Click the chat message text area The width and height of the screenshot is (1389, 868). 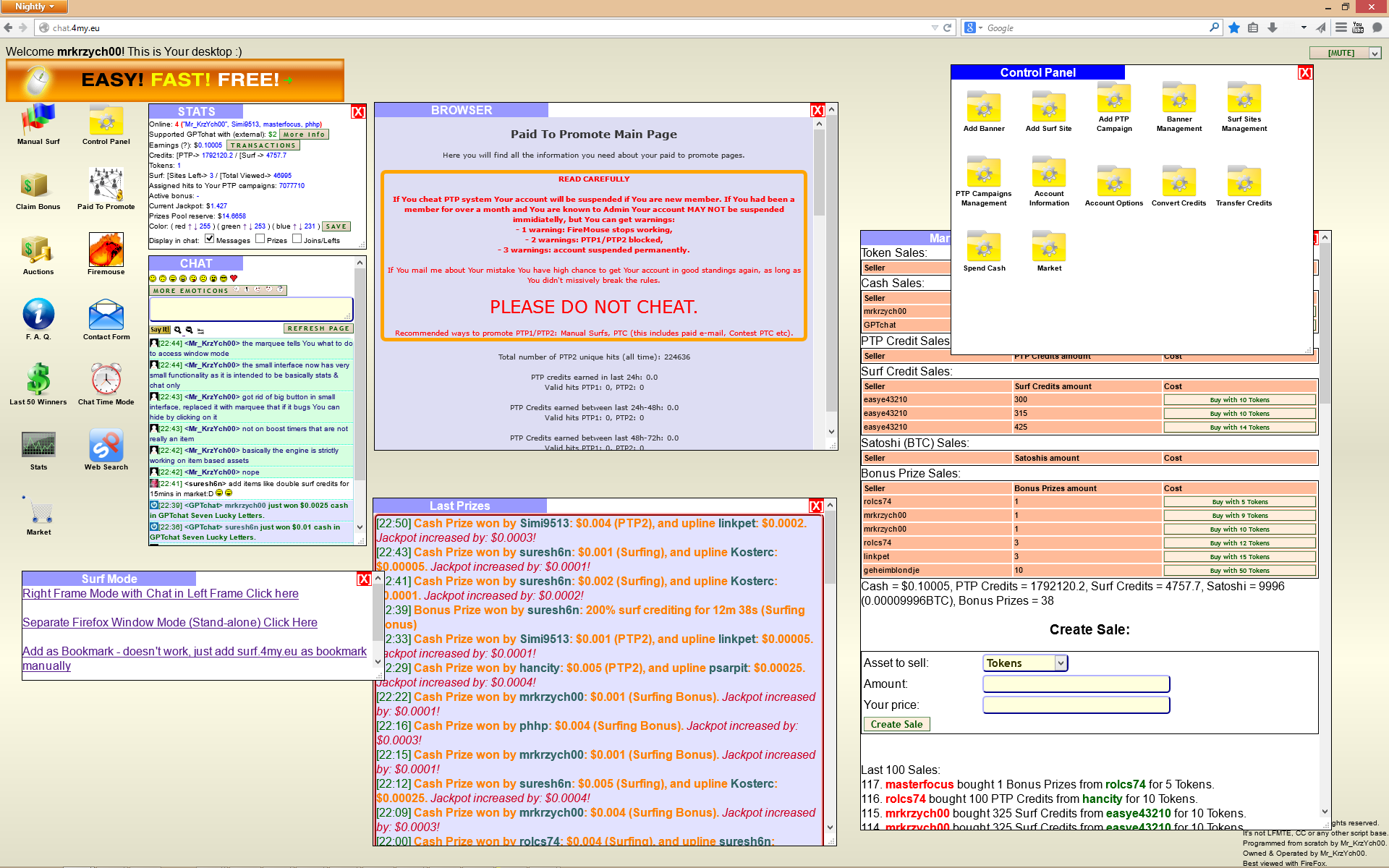point(251,309)
